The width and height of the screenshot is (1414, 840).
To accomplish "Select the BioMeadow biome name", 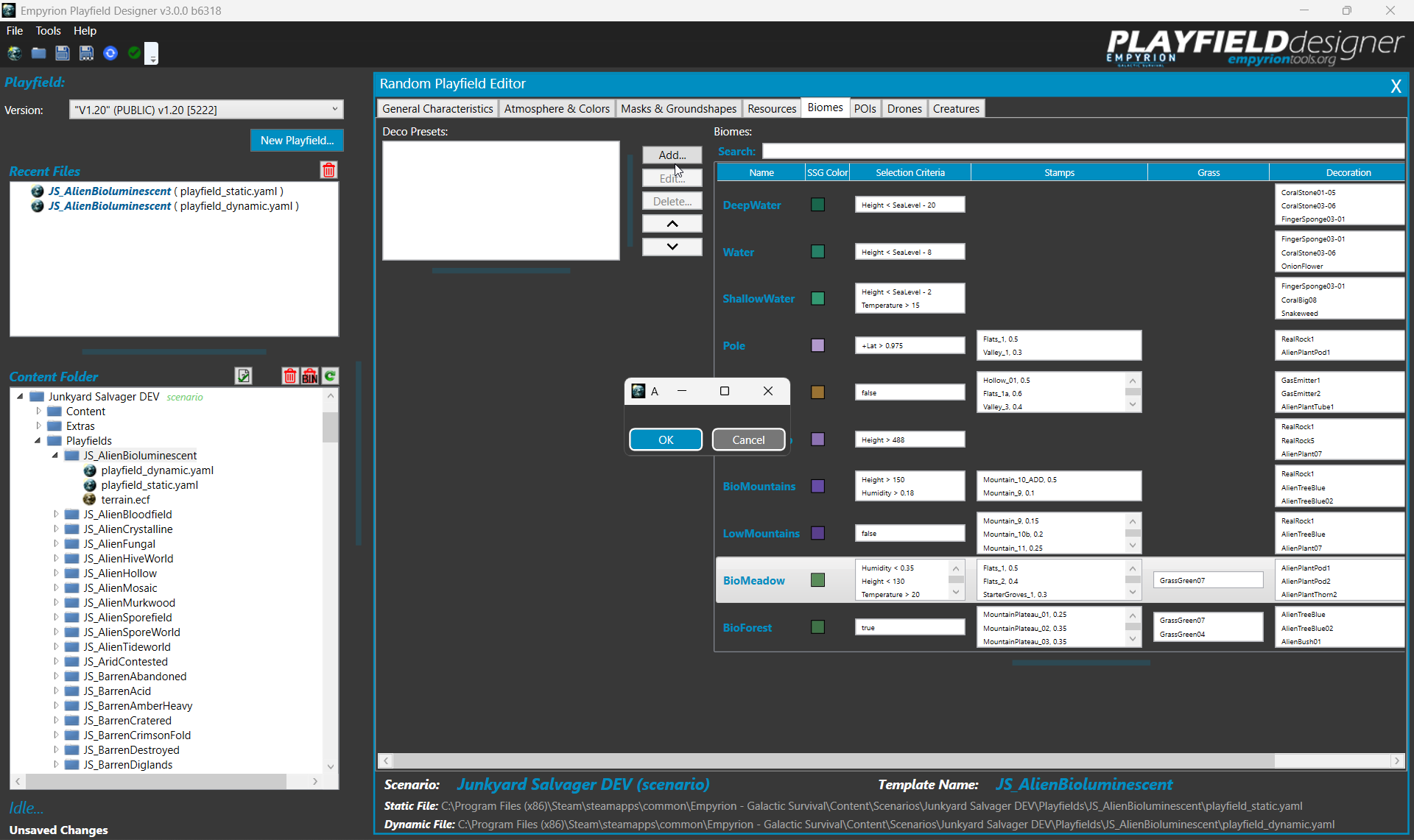I will coord(753,580).
